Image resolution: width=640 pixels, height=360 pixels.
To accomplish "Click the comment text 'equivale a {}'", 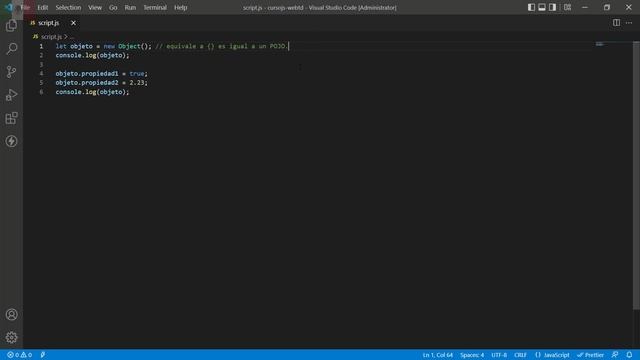I will tap(190, 46).
